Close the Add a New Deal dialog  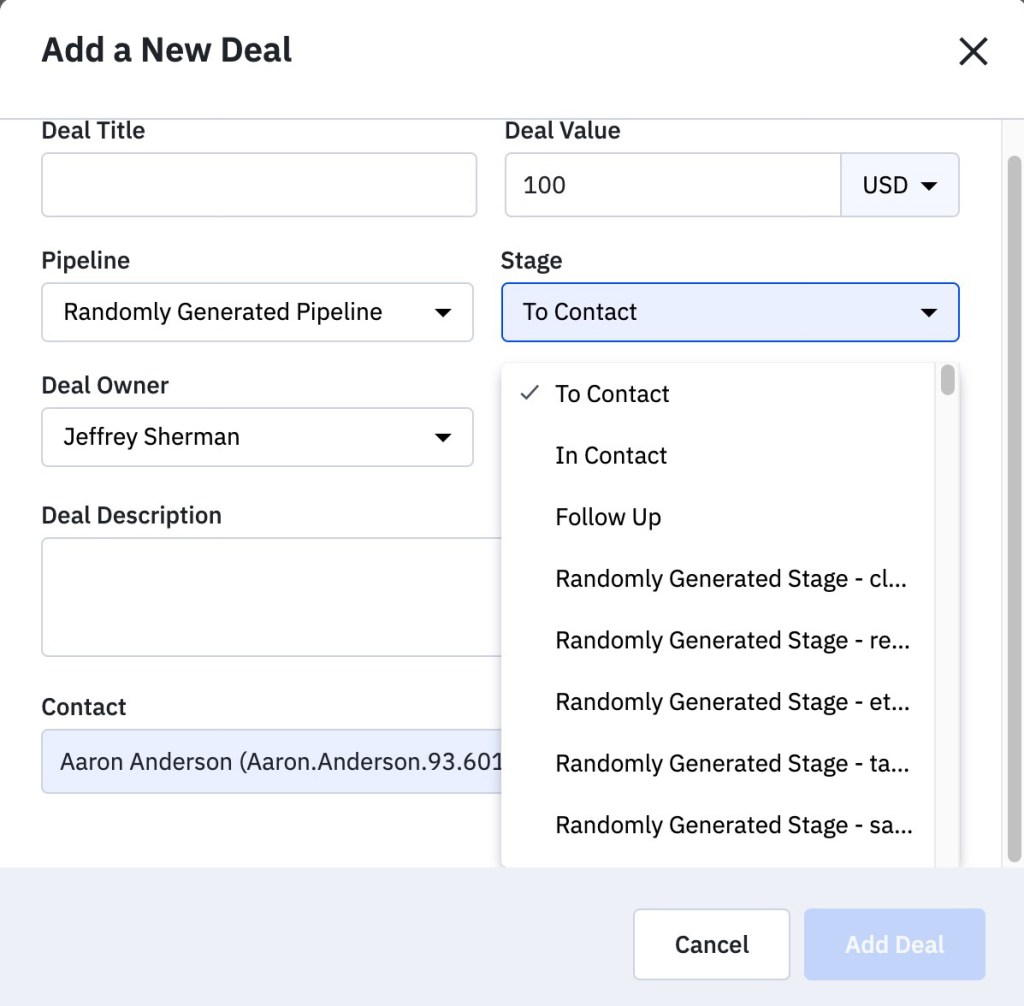click(972, 51)
